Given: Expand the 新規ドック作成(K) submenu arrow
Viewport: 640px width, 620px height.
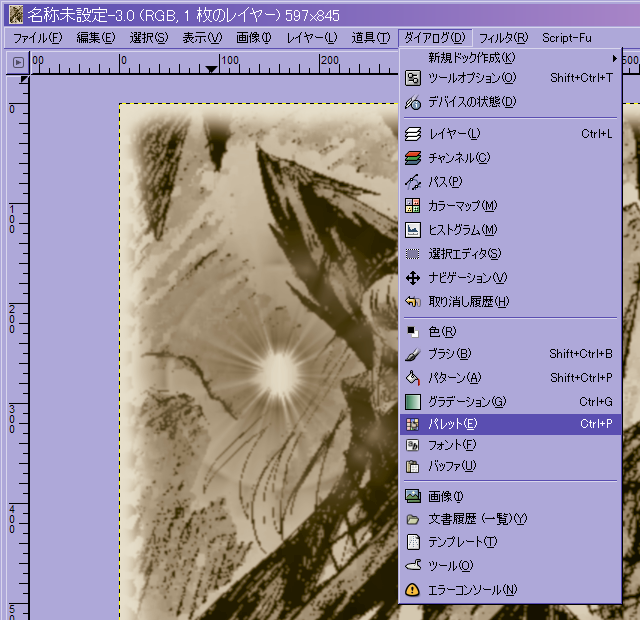Looking at the screenshot, I should pos(614,58).
